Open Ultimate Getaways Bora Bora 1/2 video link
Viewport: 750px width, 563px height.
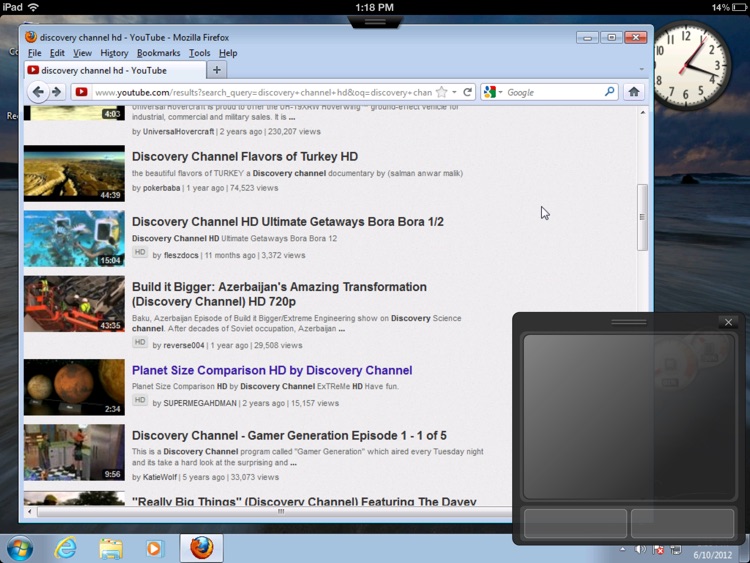tap(288, 221)
